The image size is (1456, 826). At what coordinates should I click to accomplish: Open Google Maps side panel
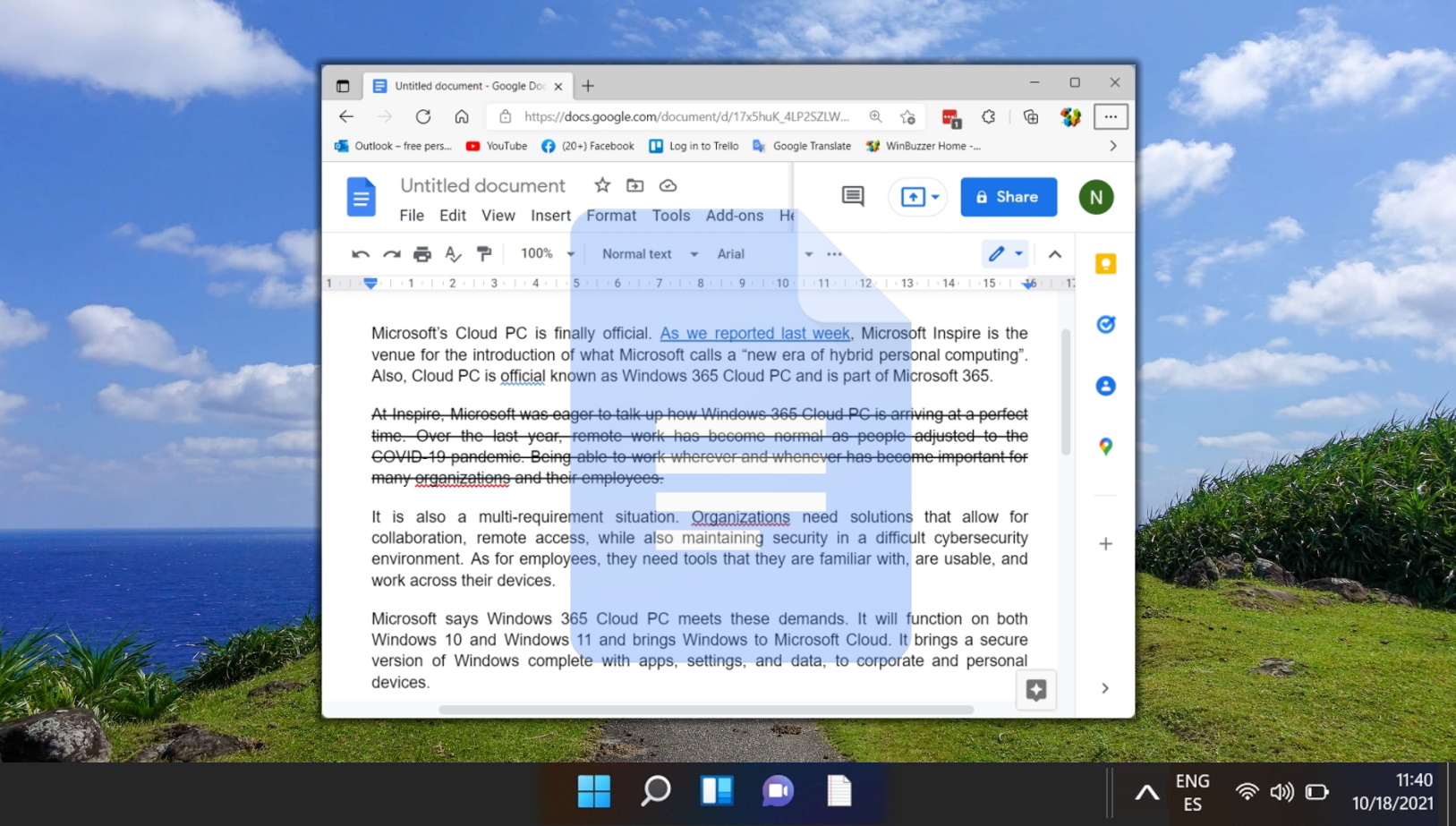click(x=1106, y=447)
